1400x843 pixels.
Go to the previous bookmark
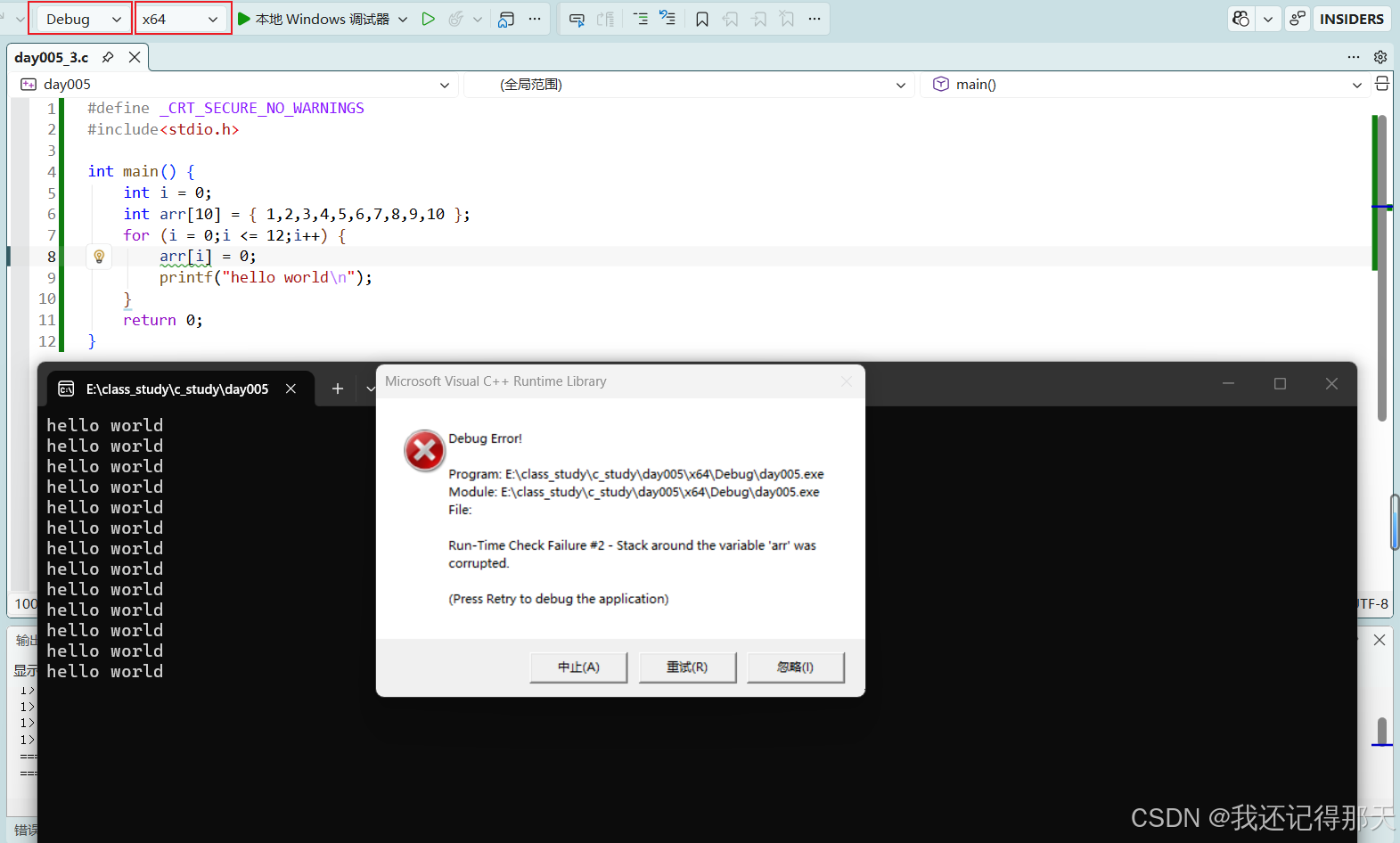tap(731, 19)
